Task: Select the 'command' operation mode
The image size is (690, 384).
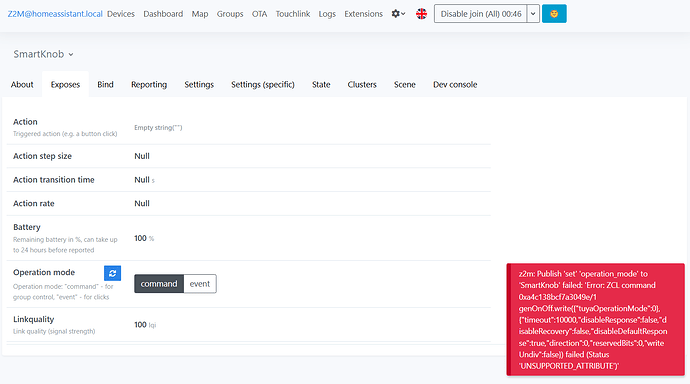Action: [159, 284]
